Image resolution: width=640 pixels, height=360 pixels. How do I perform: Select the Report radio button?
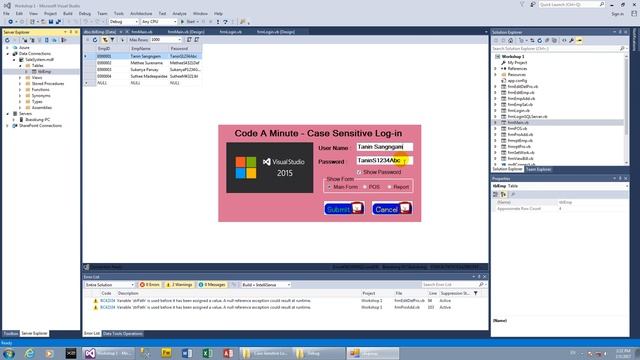pos(389,187)
